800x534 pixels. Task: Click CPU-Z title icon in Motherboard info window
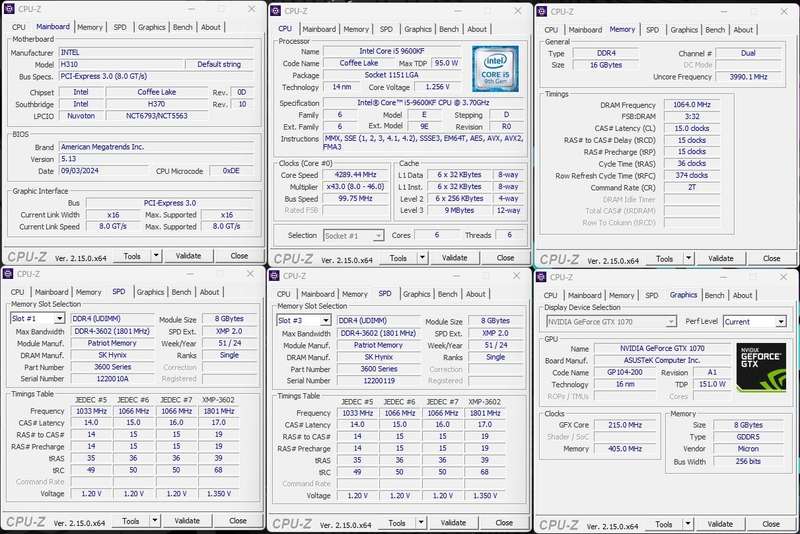pyautogui.click(x=9, y=9)
